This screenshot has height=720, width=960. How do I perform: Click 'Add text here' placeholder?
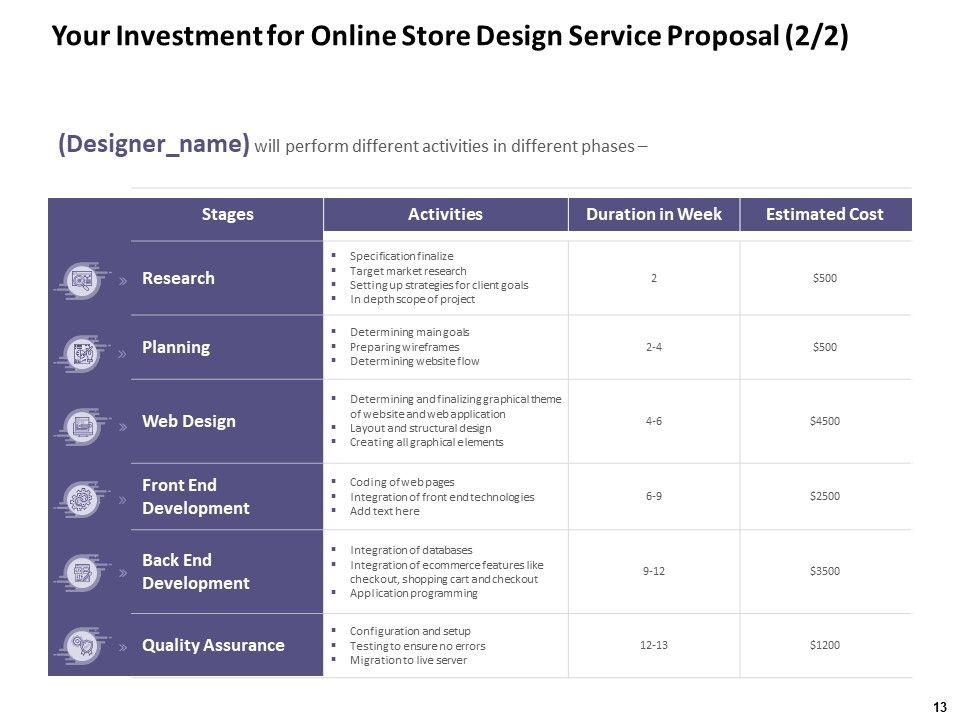[384, 511]
